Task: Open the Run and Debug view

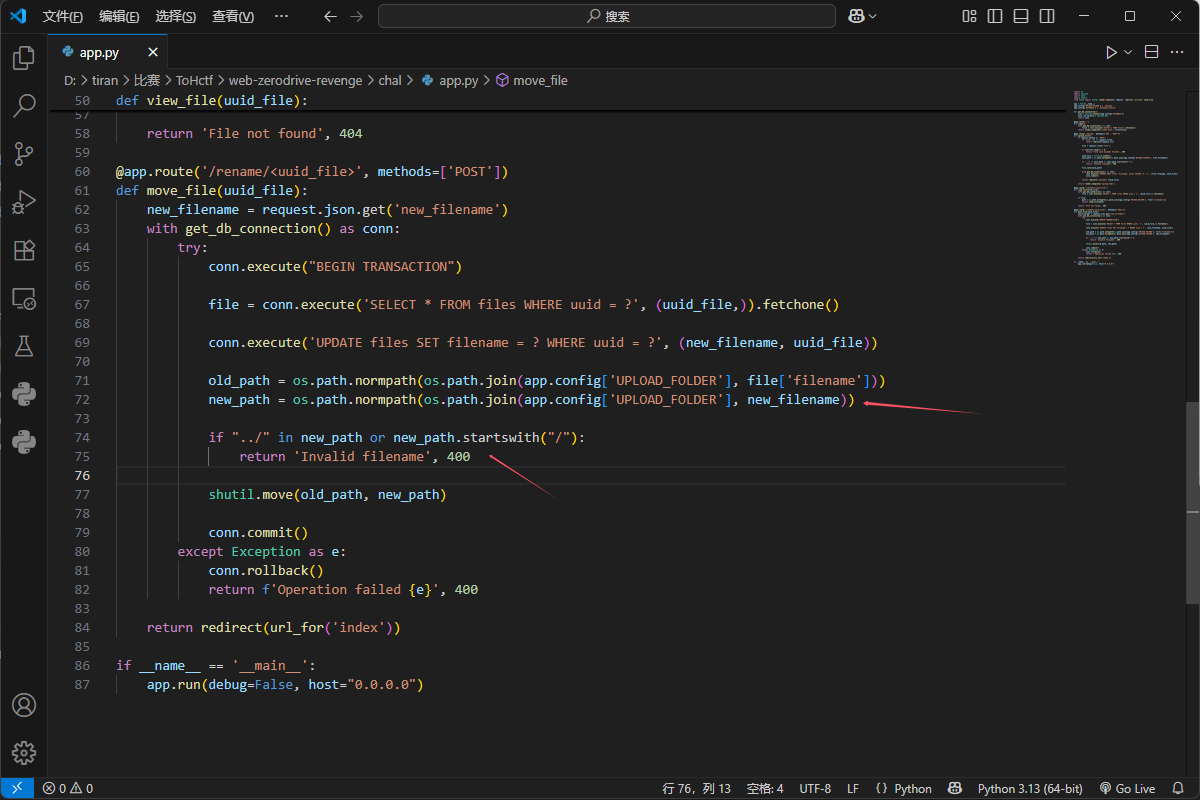Action: [24, 202]
